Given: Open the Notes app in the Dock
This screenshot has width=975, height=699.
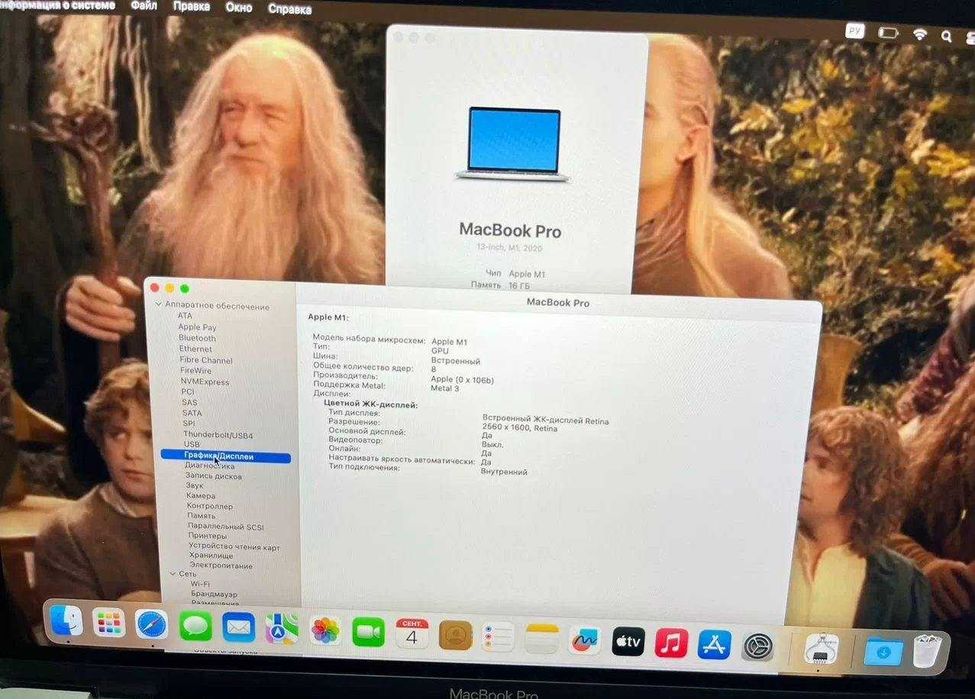Looking at the screenshot, I should coord(542,639).
